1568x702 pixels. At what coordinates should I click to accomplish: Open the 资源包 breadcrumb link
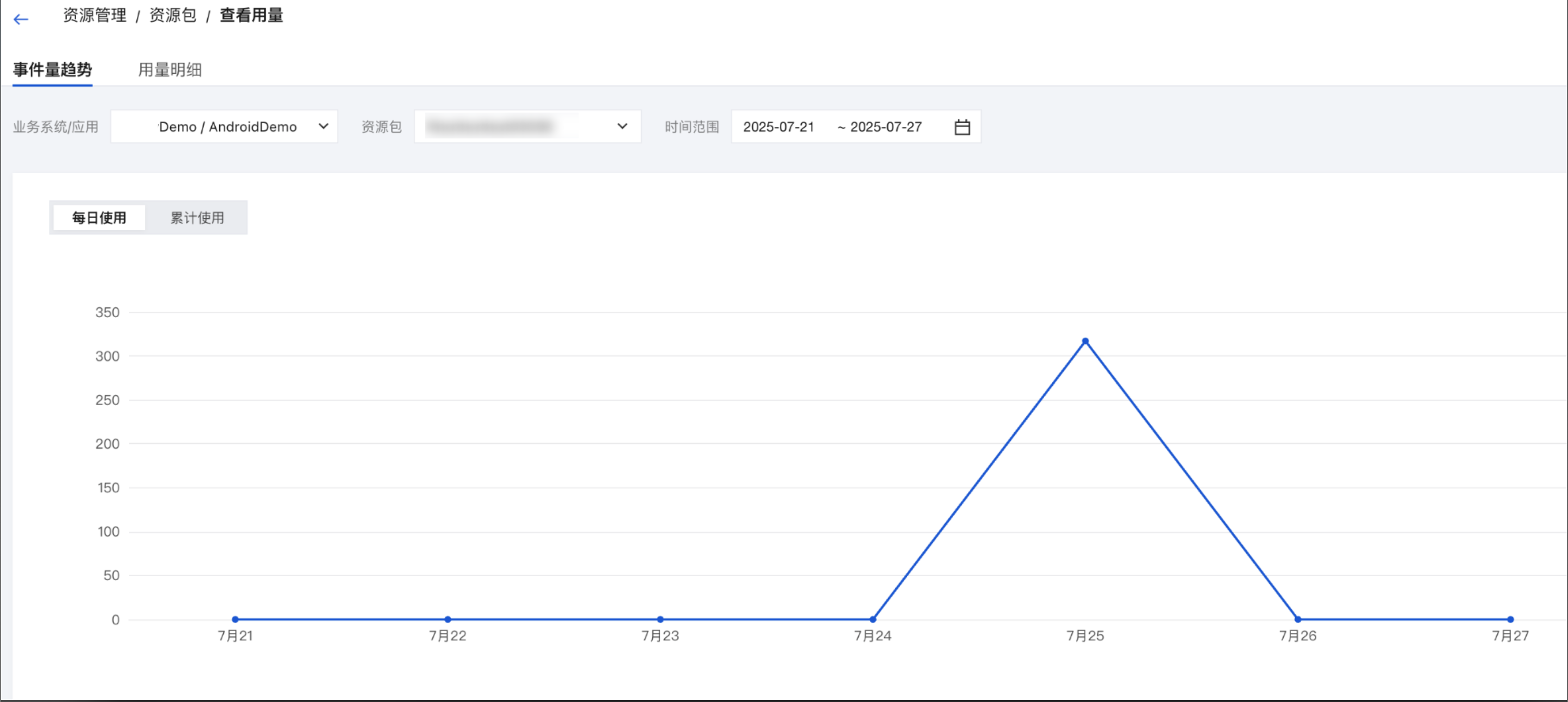[x=172, y=15]
